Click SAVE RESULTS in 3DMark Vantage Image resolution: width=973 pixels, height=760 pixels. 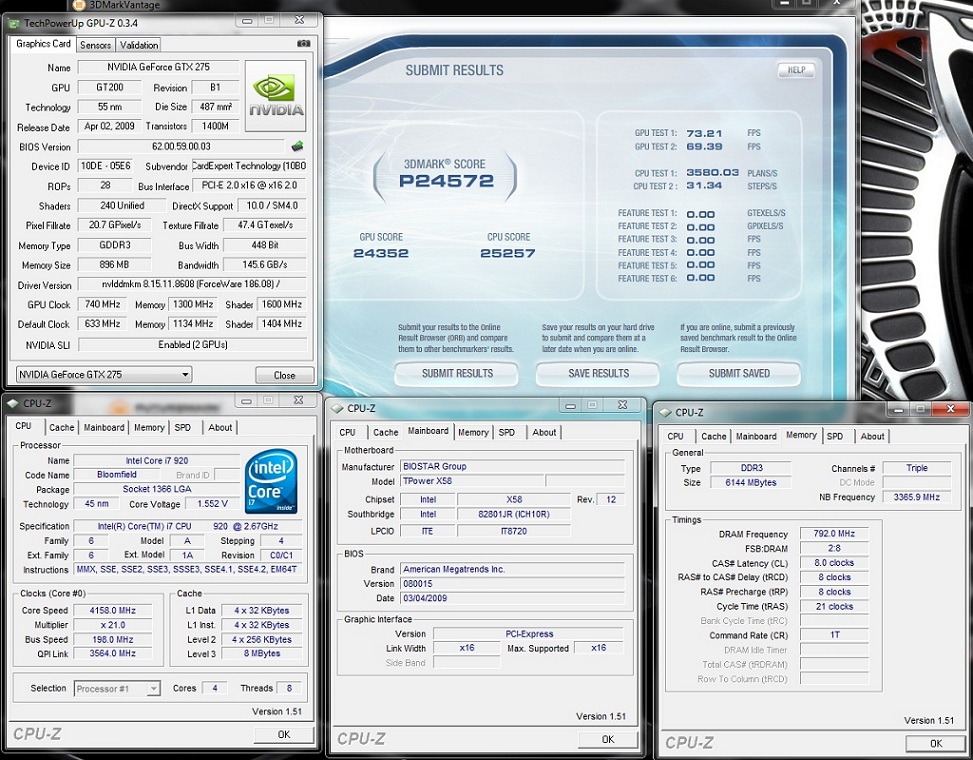tap(598, 373)
